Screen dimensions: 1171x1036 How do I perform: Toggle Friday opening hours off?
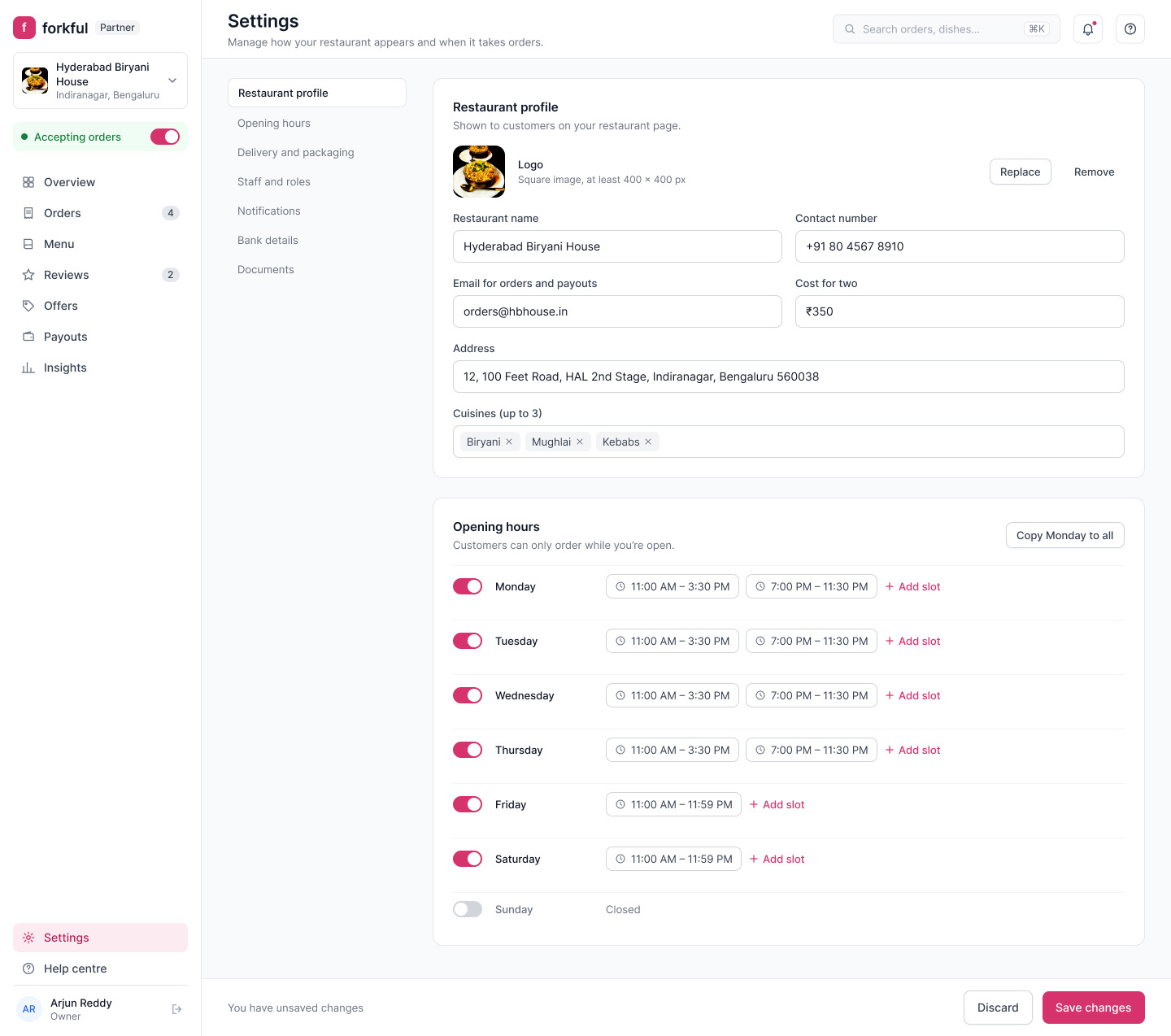point(468,804)
